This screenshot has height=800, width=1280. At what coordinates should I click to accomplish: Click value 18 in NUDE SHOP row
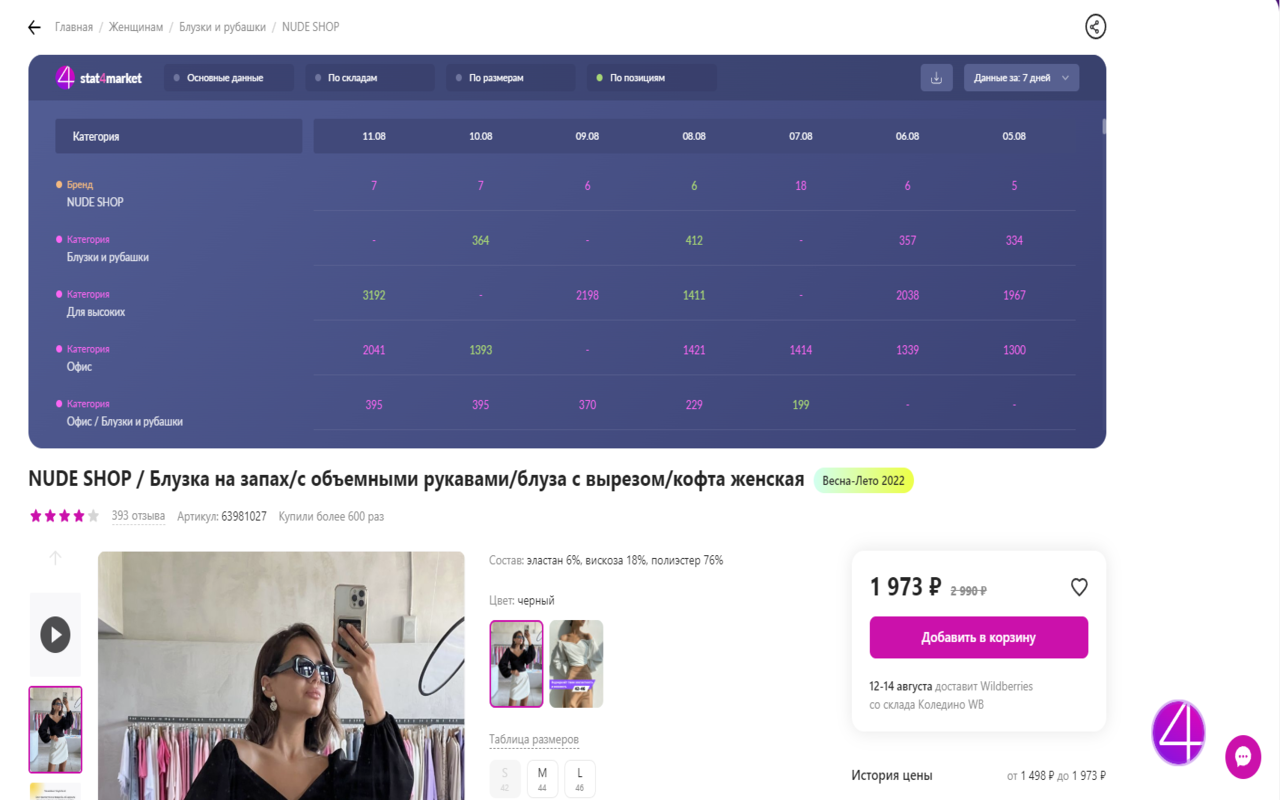801,185
